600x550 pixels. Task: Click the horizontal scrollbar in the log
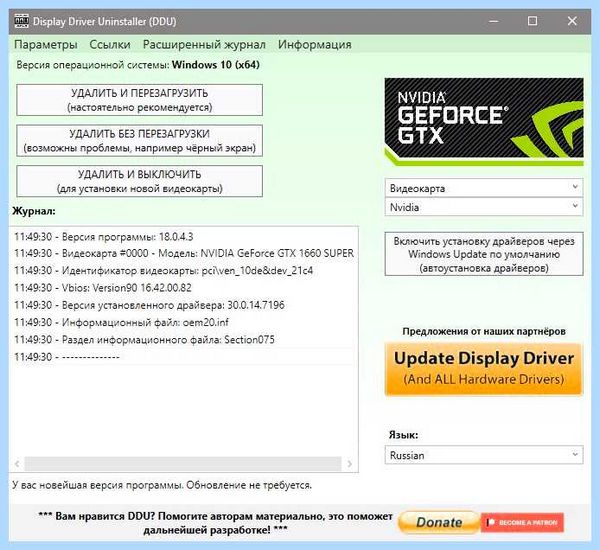(x=183, y=464)
